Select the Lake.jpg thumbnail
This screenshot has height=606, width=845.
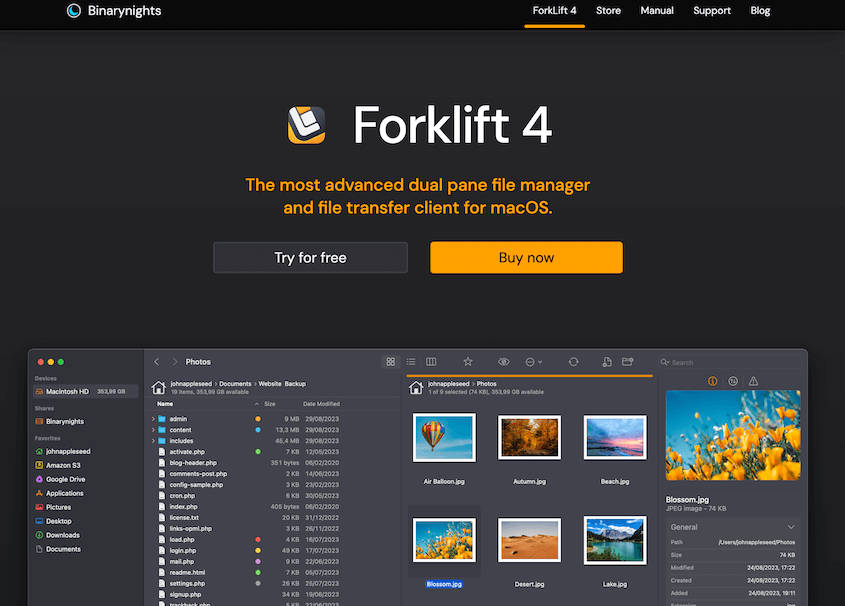pyautogui.click(x=615, y=540)
